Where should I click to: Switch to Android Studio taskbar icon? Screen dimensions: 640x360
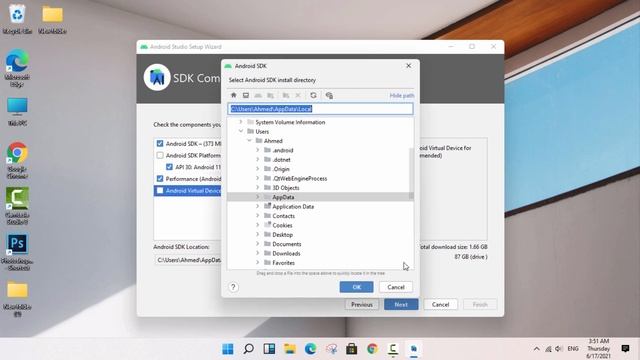[x=413, y=349]
